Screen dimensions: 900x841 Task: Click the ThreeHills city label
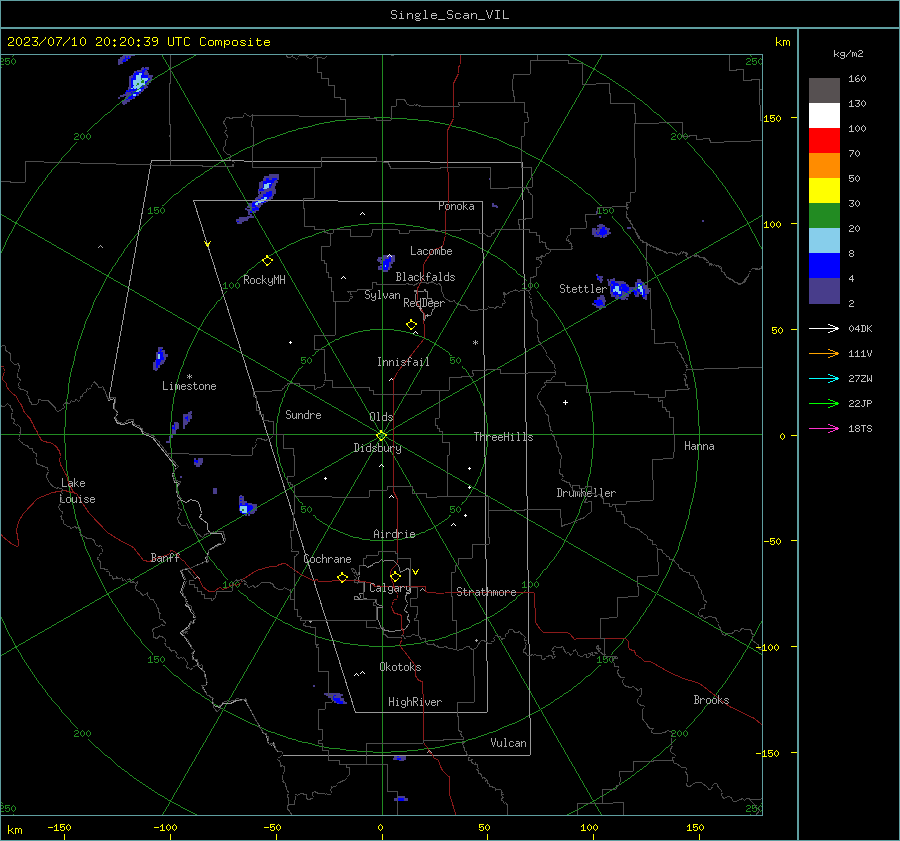point(503,437)
